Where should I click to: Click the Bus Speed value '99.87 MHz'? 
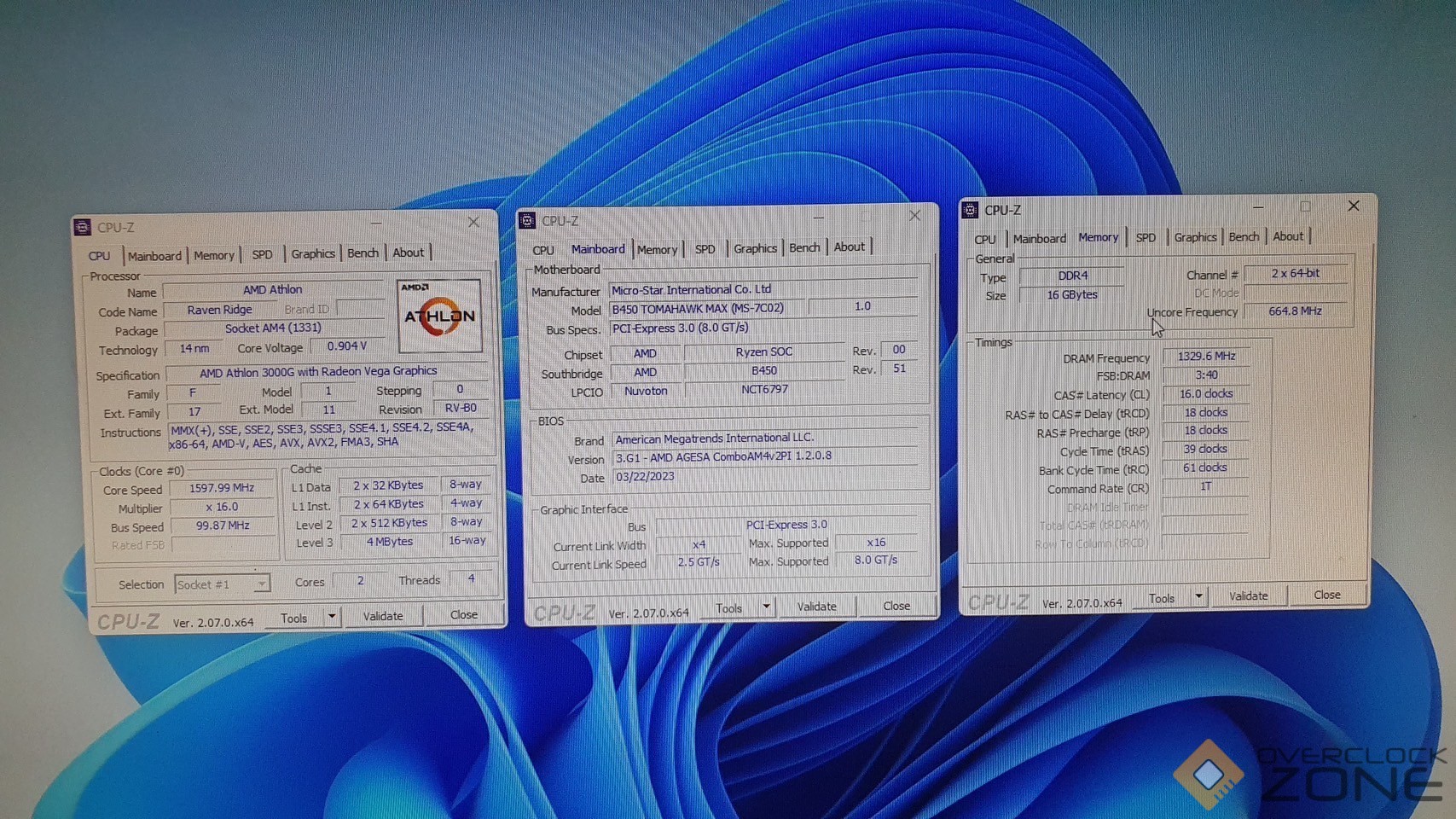[223, 526]
